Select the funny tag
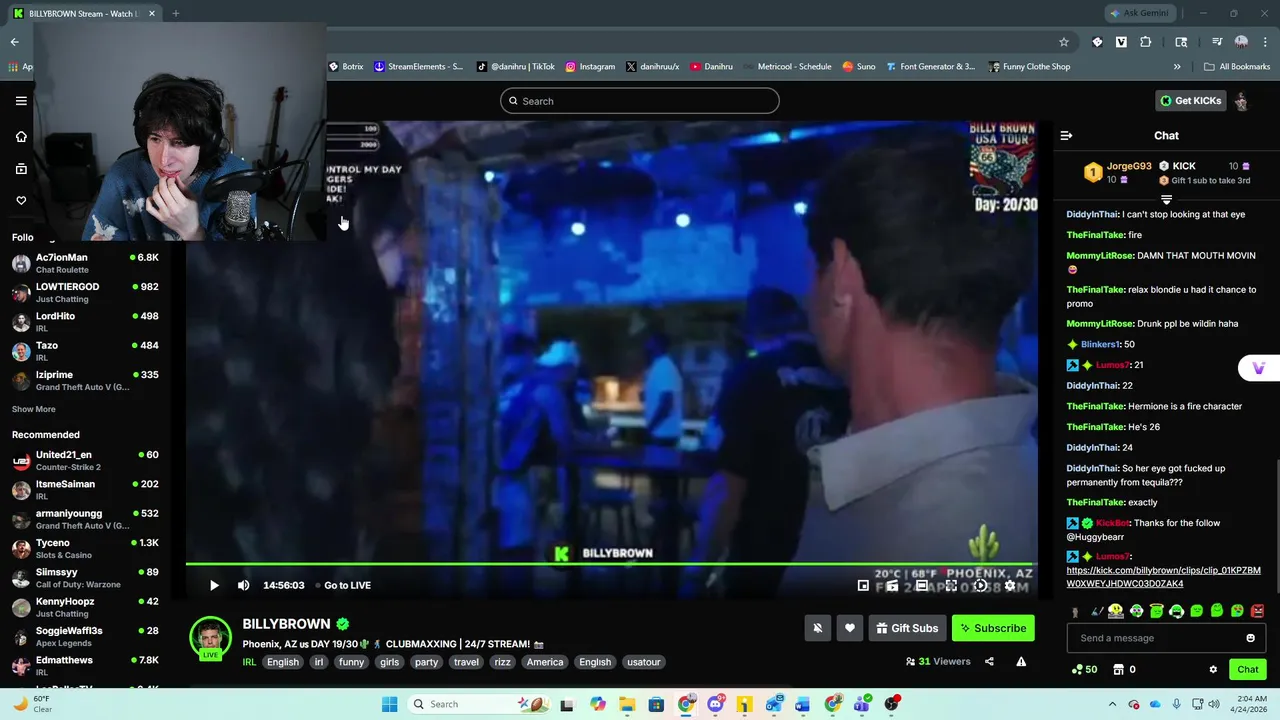The image size is (1280, 720). point(351,662)
